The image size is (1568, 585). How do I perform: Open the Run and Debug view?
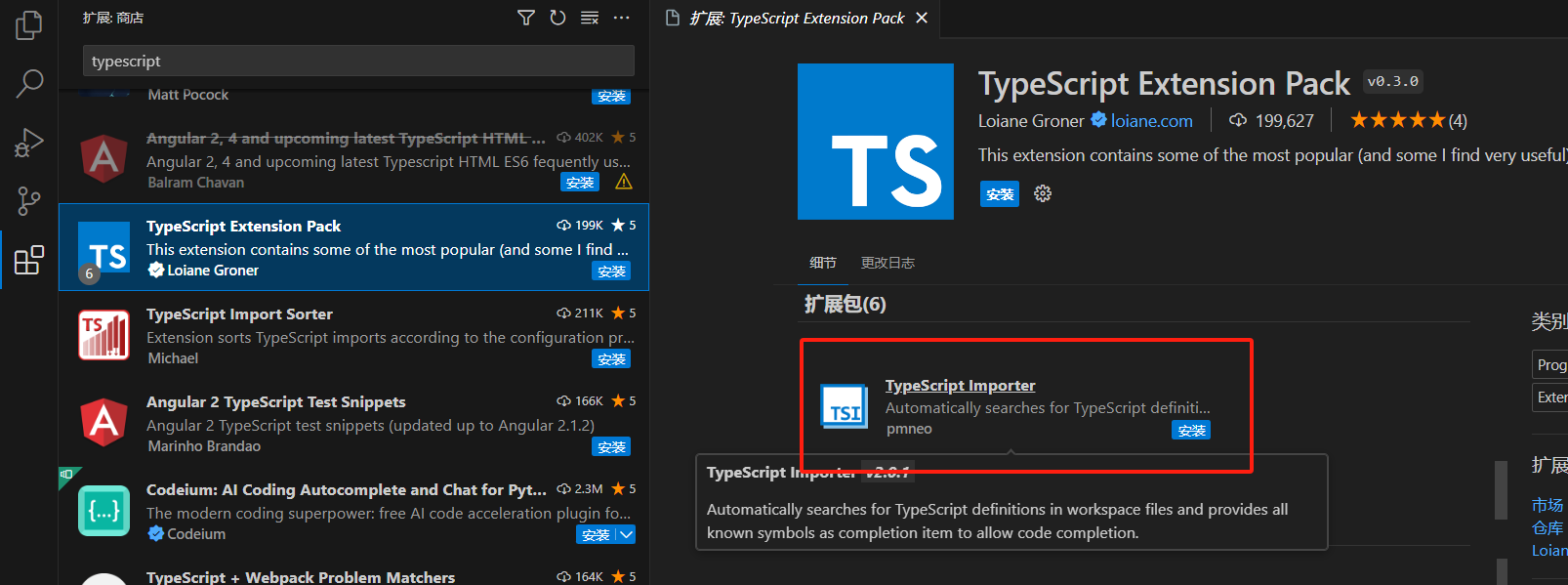[29, 143]
